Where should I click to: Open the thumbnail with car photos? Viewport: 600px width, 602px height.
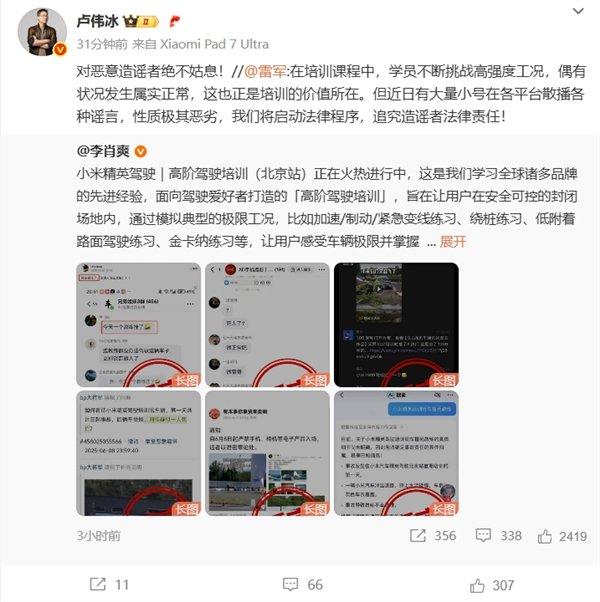[268, 453]
